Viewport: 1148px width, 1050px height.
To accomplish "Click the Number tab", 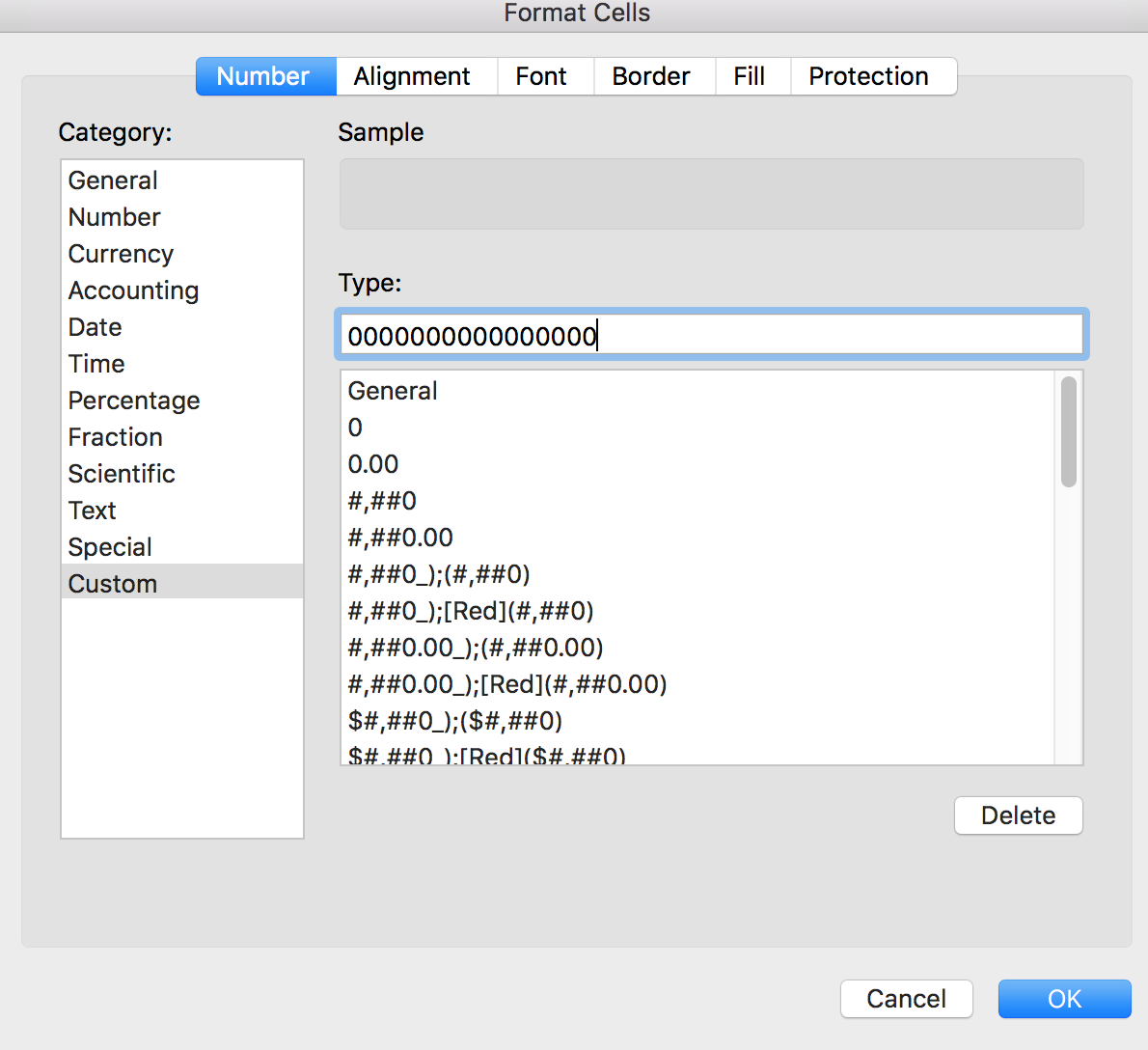I will point(263,76).
